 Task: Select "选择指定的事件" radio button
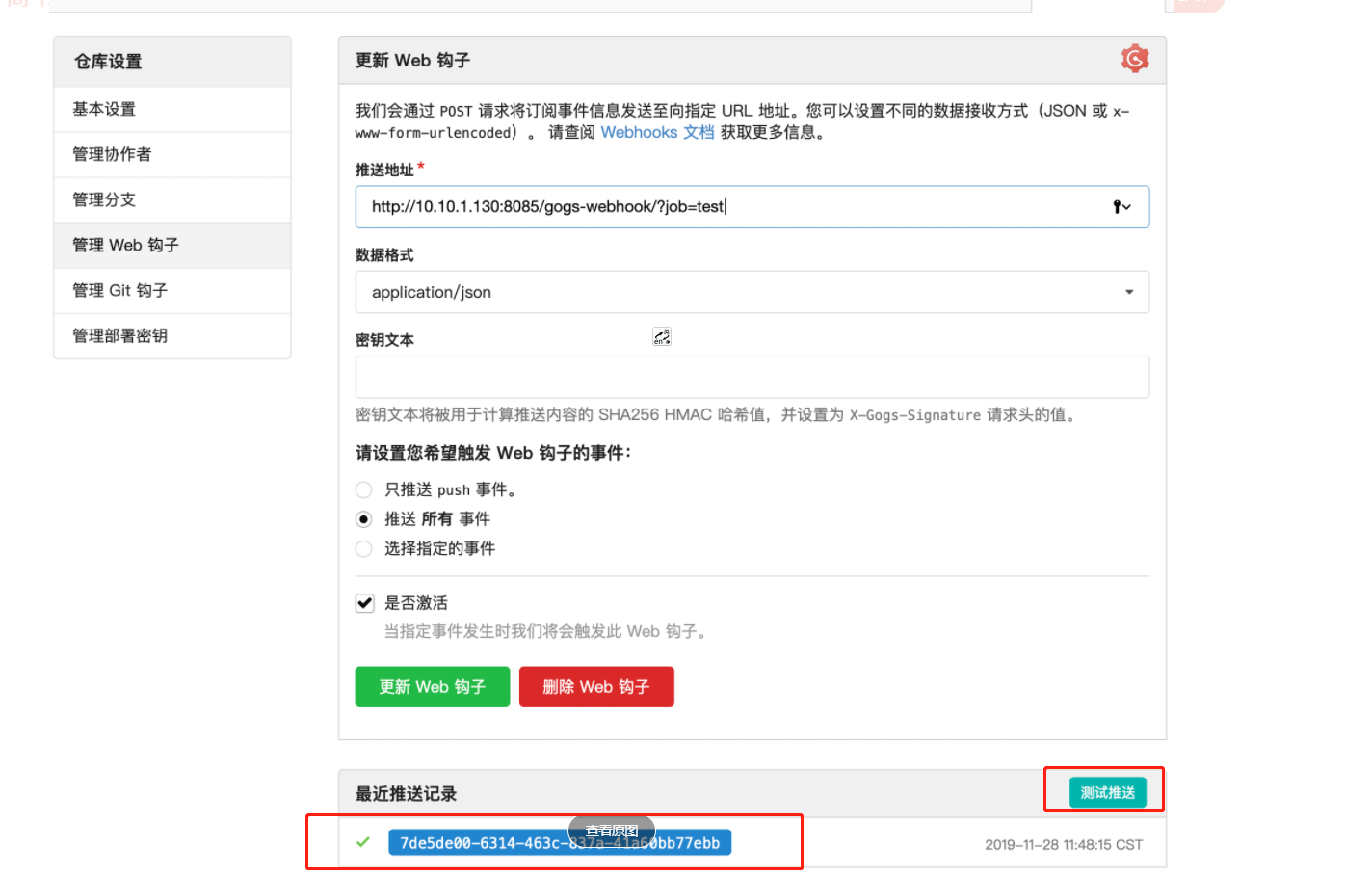click(x=363, y=548)
